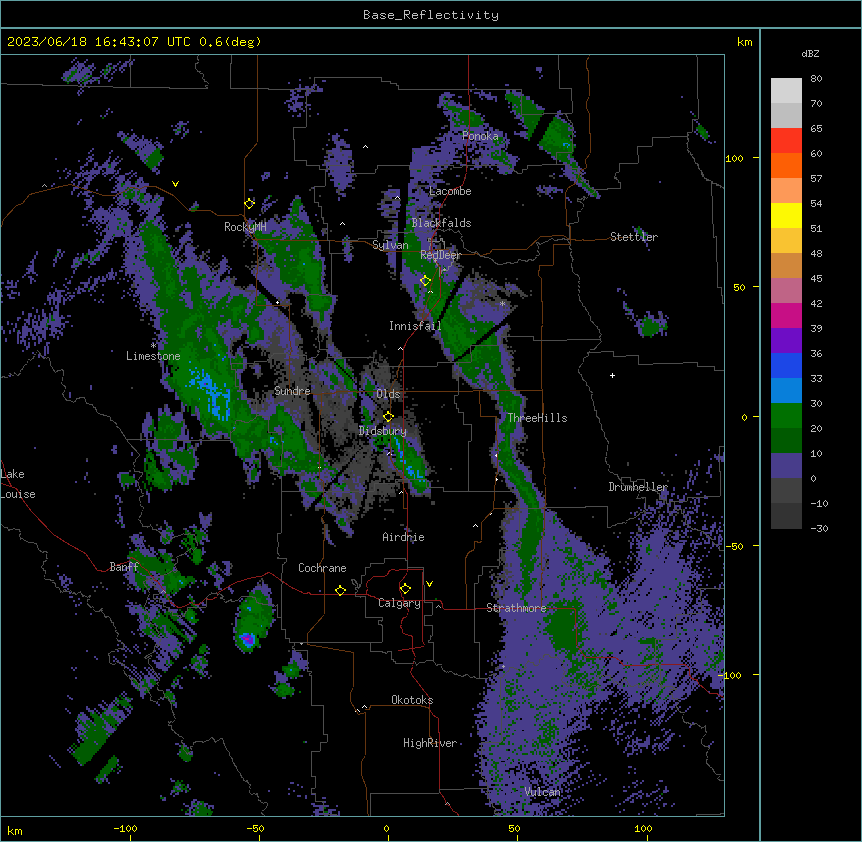This screenshot has width=862, height=842.
Task: Select the white 80-70 dBZ legend swatch
Action: pos(786,91)
